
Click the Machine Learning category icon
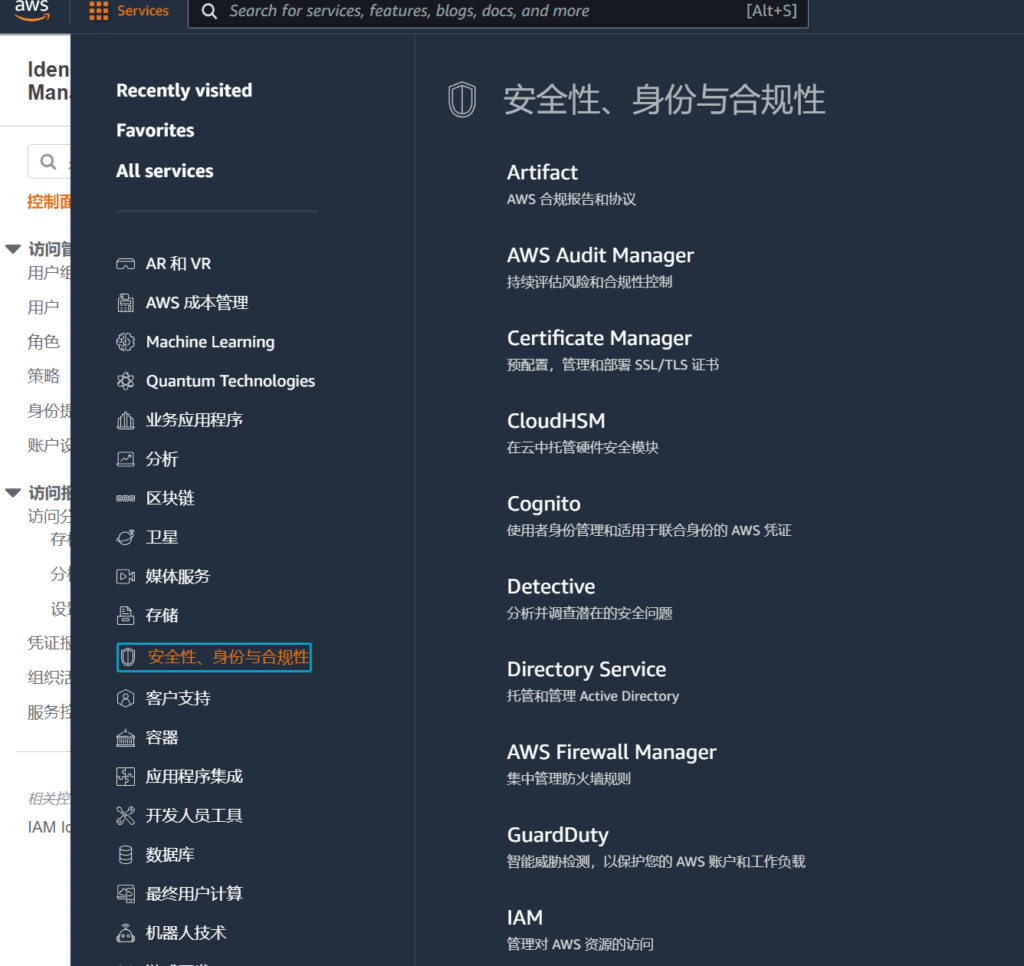pyautogui.click(x=125, y=342)
